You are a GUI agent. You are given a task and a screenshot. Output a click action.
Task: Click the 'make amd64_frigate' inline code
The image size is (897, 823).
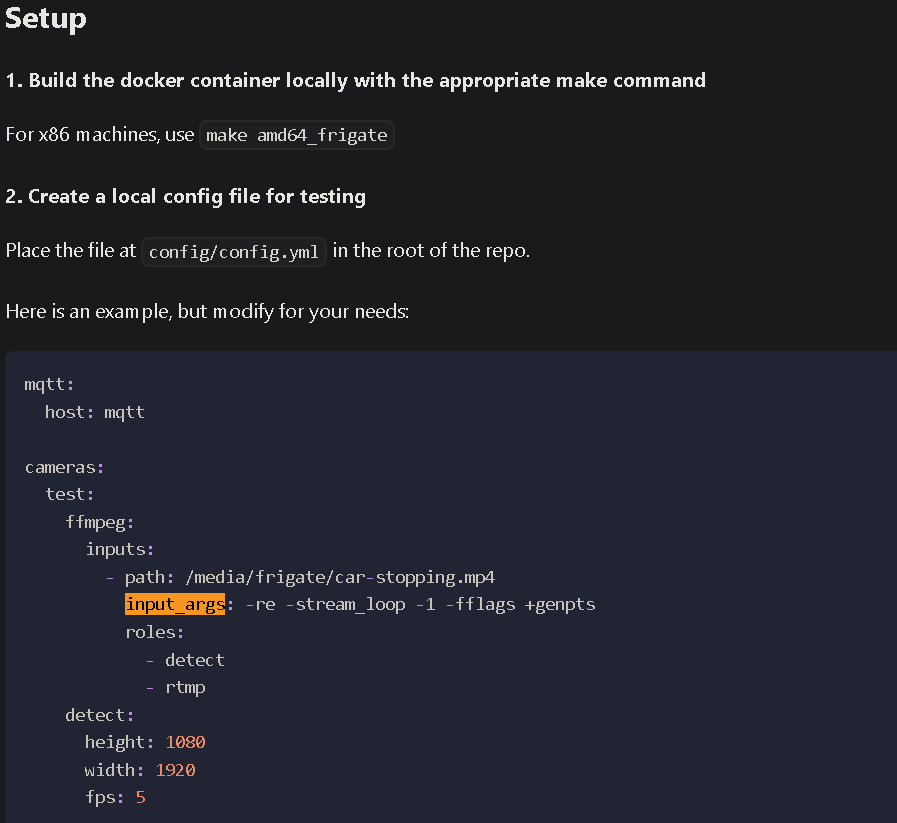(296, 135)
